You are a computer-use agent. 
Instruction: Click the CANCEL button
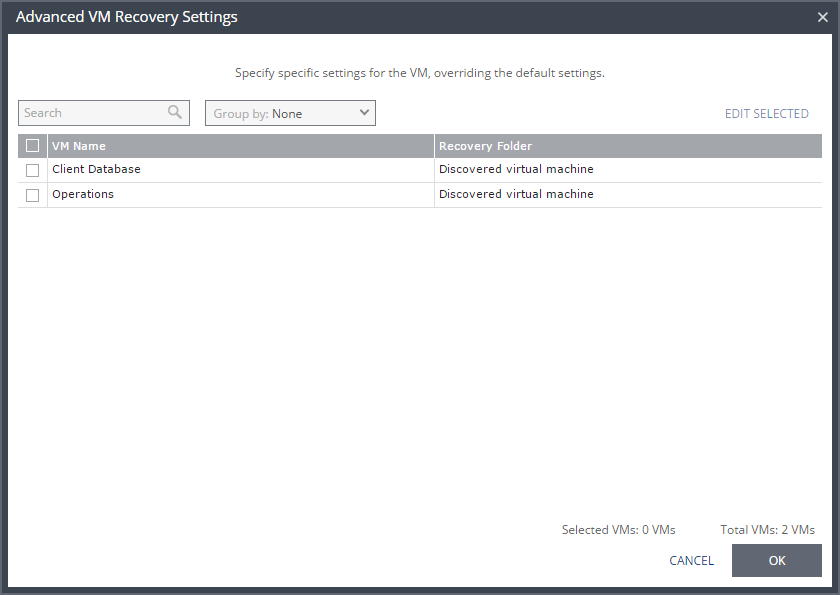(692, 561)
